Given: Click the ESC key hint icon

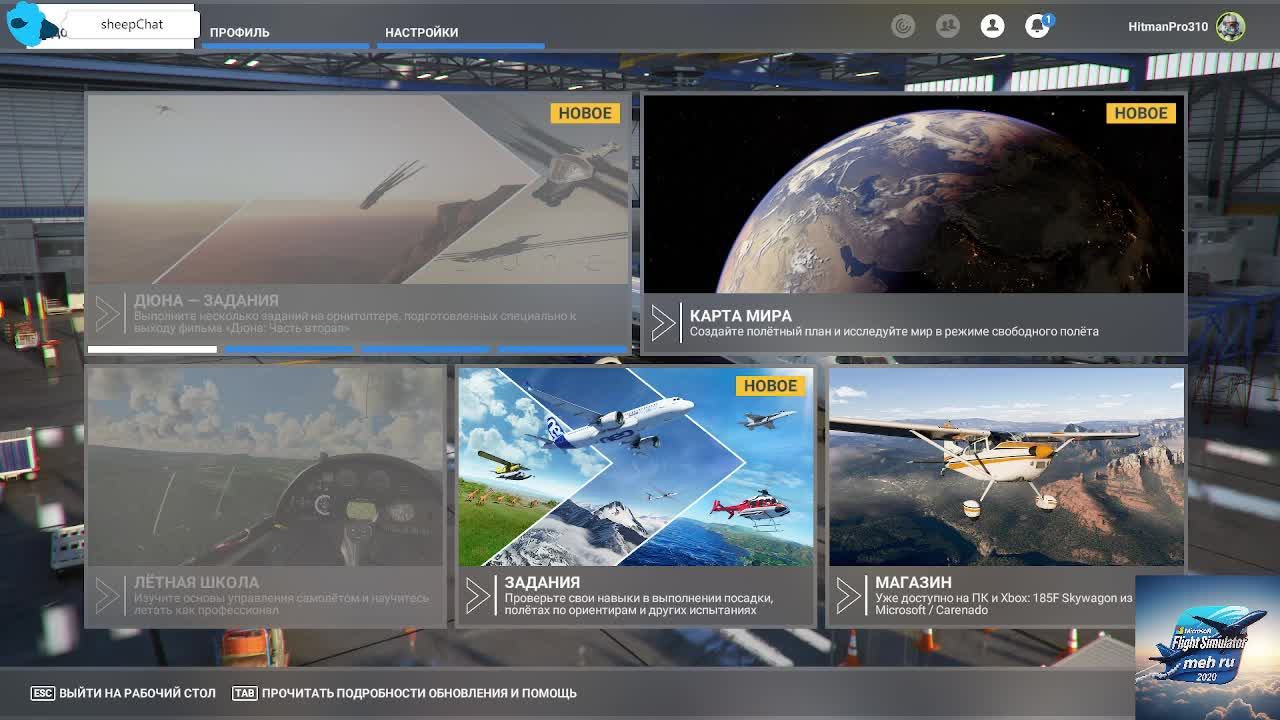Looking at the screenshot, I should tap(42, 693).
